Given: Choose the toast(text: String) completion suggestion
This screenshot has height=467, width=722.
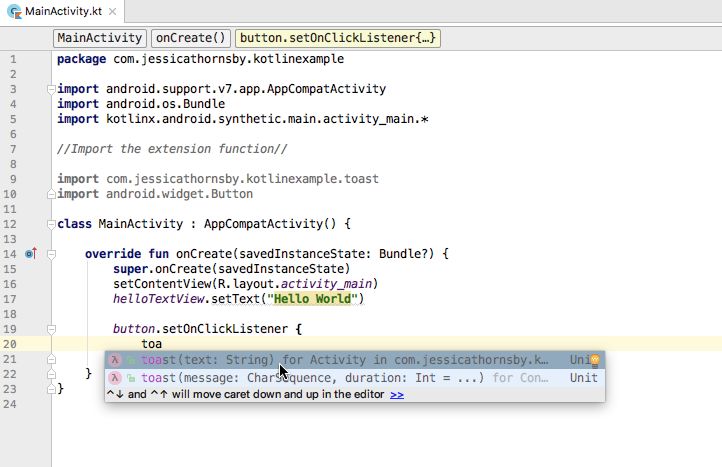Looking at the screenshot, I should [x=355, y=360].
